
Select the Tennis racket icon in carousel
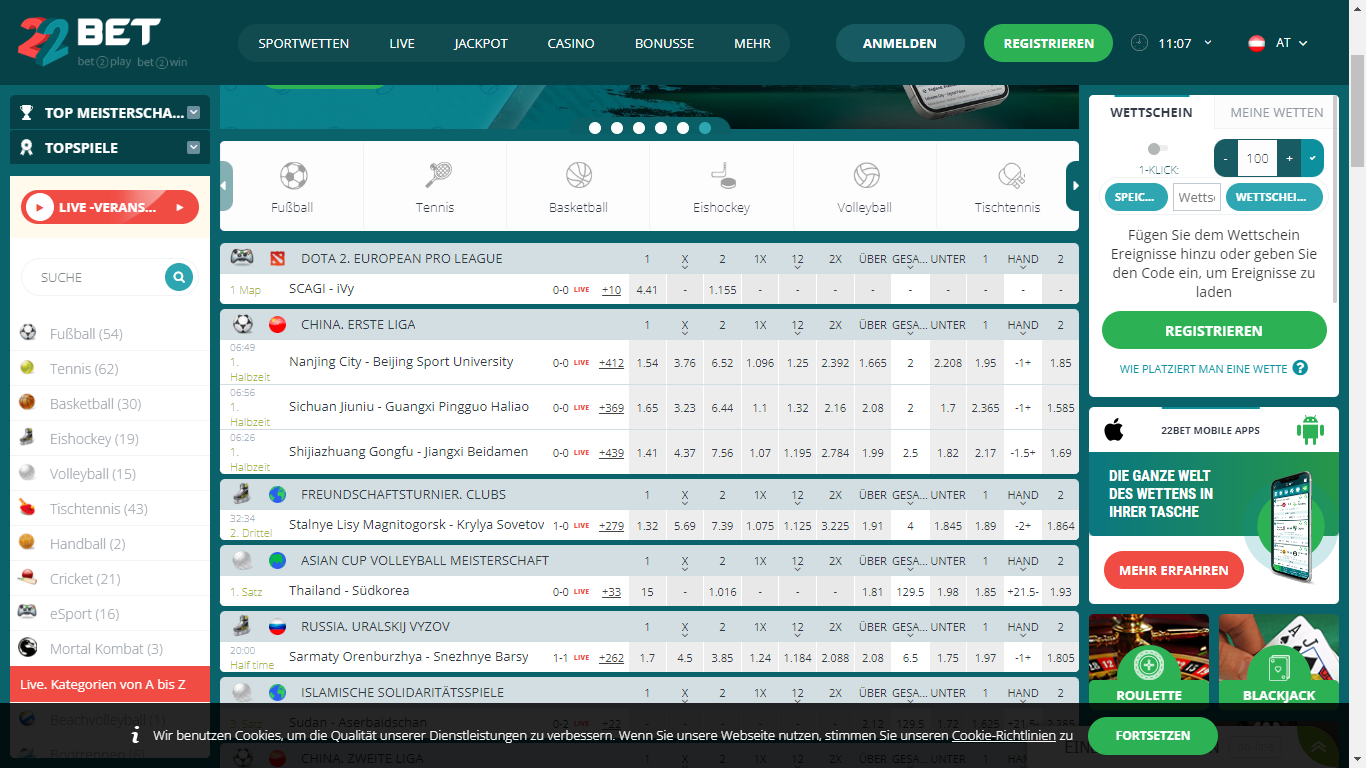pos(437,176)
